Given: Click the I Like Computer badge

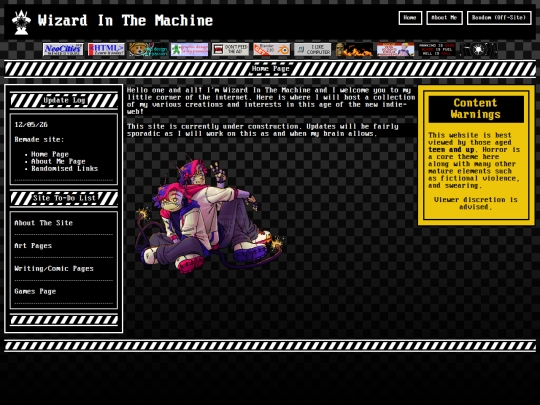Looking at the screenshot, I should [x=313, y=49].
